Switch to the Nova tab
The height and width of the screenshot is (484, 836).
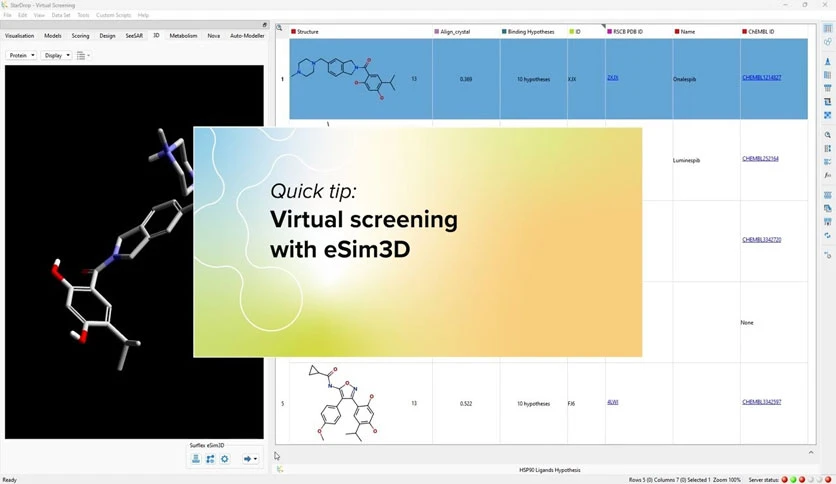tap(214, 36)
